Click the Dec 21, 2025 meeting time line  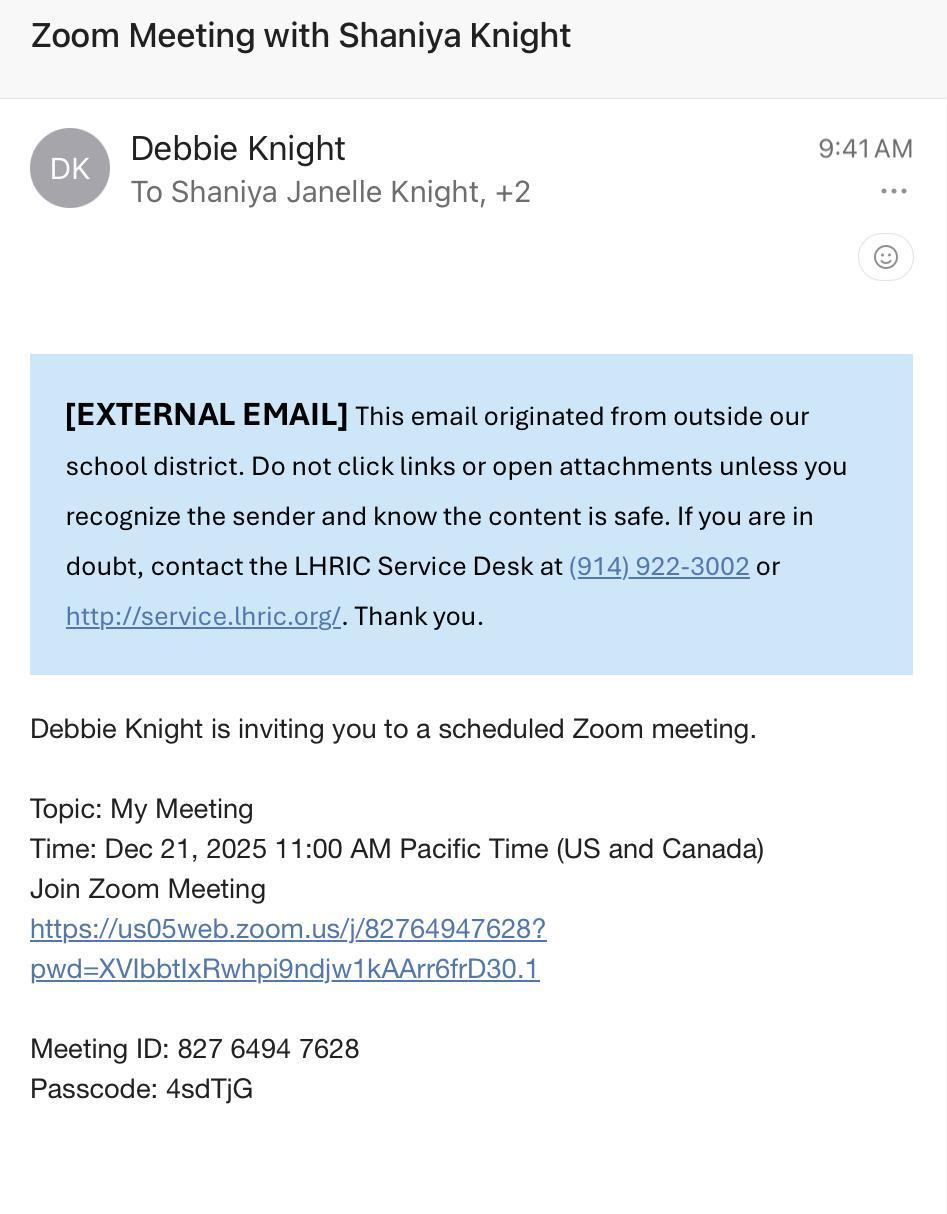pyautogui.click(x=397, y=849)
